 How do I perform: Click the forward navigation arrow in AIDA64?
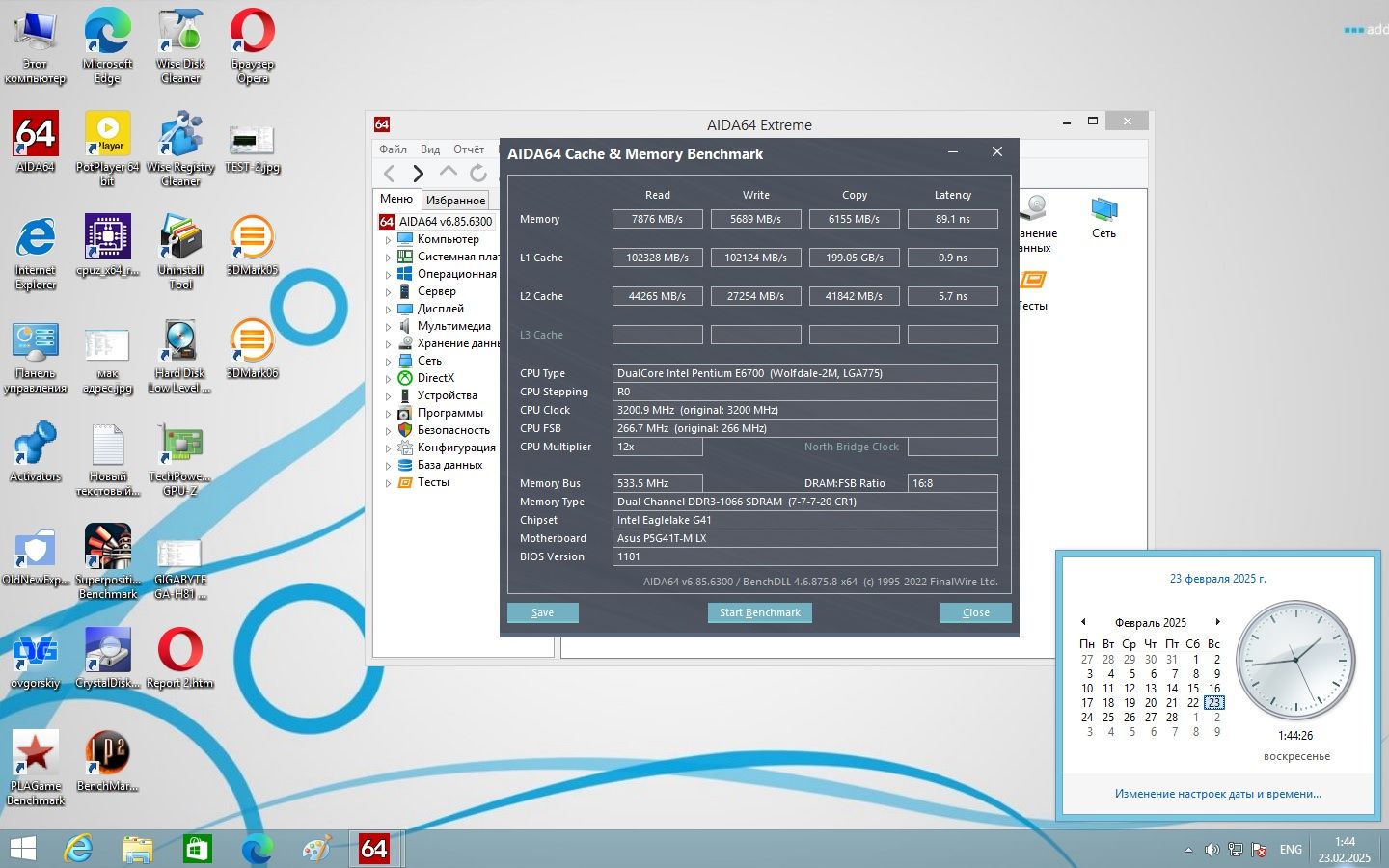point(418,174)
